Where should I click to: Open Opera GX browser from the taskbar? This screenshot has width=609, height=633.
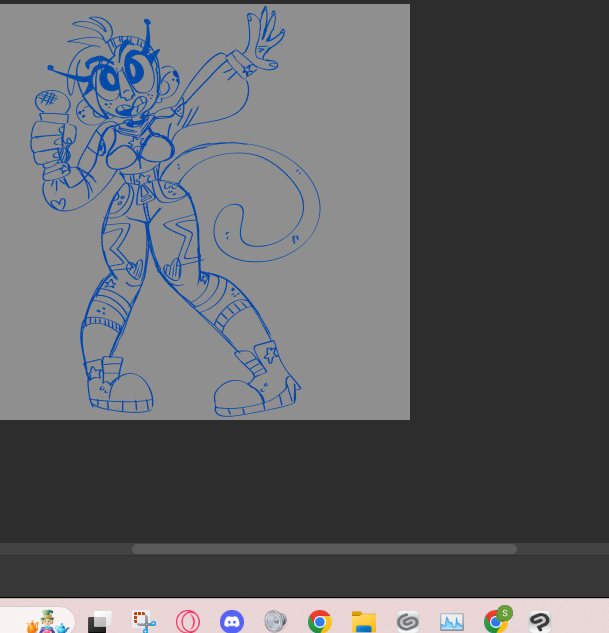point(188,622)
